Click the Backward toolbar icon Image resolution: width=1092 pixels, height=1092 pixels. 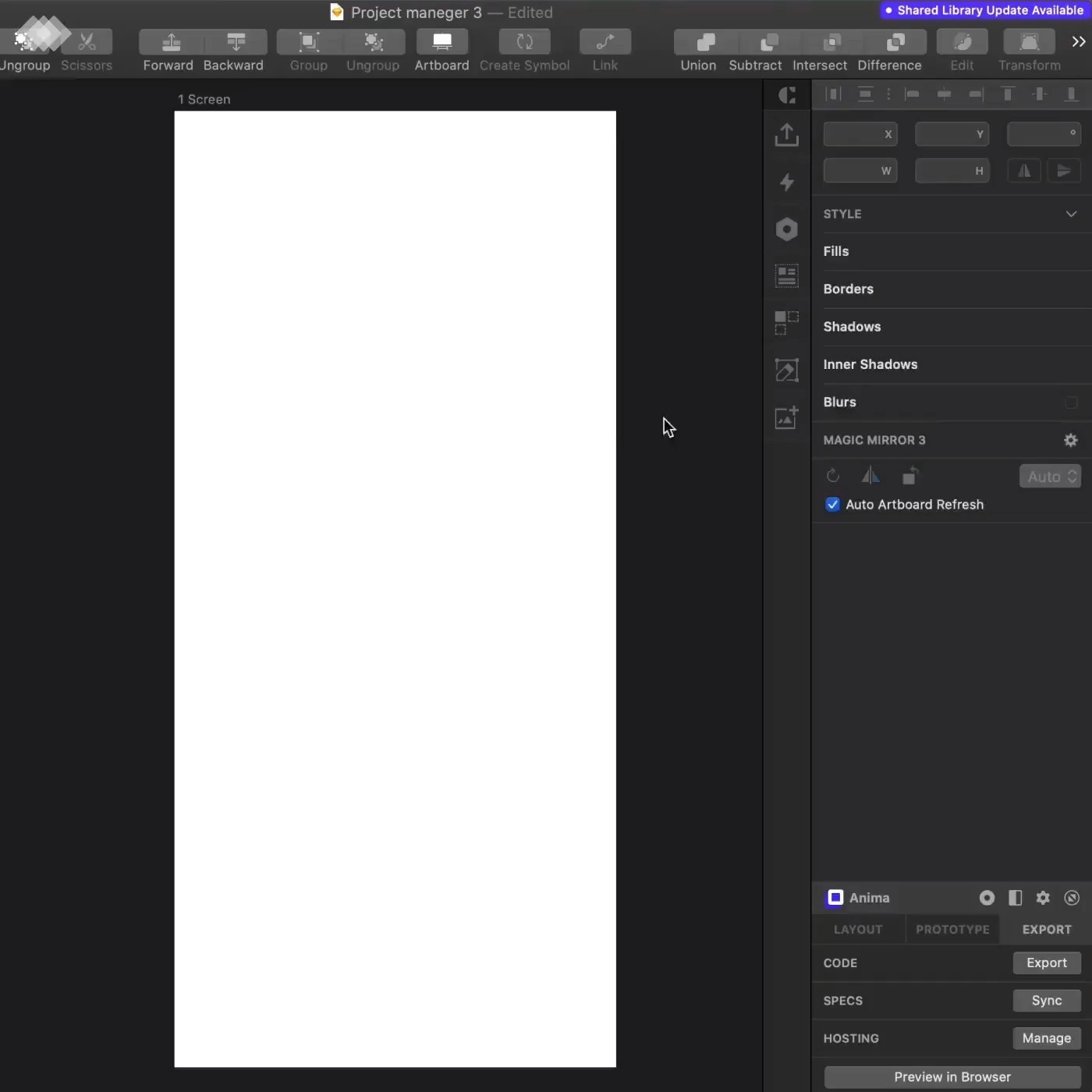[x=236, y=42]
